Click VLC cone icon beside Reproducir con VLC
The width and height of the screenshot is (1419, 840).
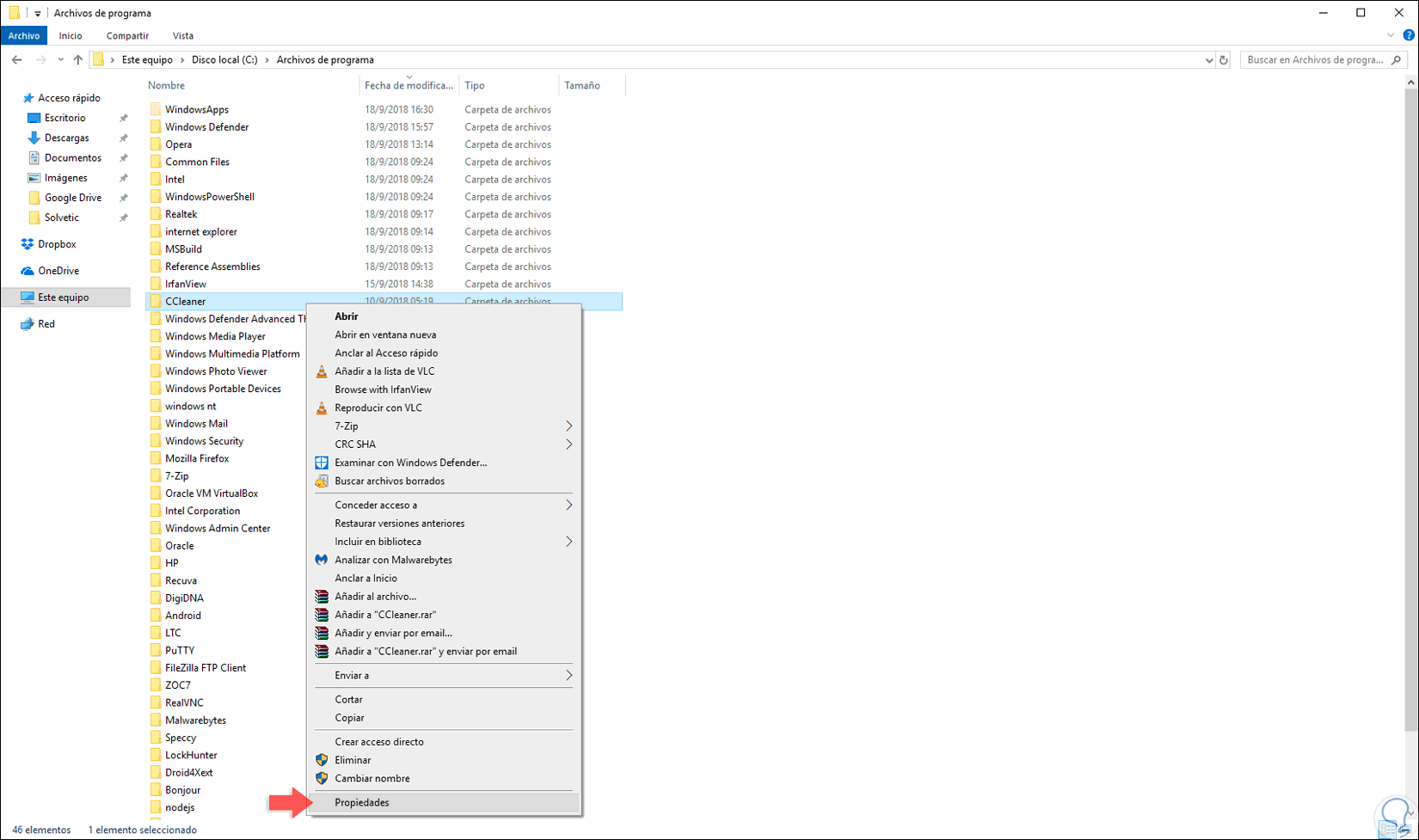click(x=322, y=408)
